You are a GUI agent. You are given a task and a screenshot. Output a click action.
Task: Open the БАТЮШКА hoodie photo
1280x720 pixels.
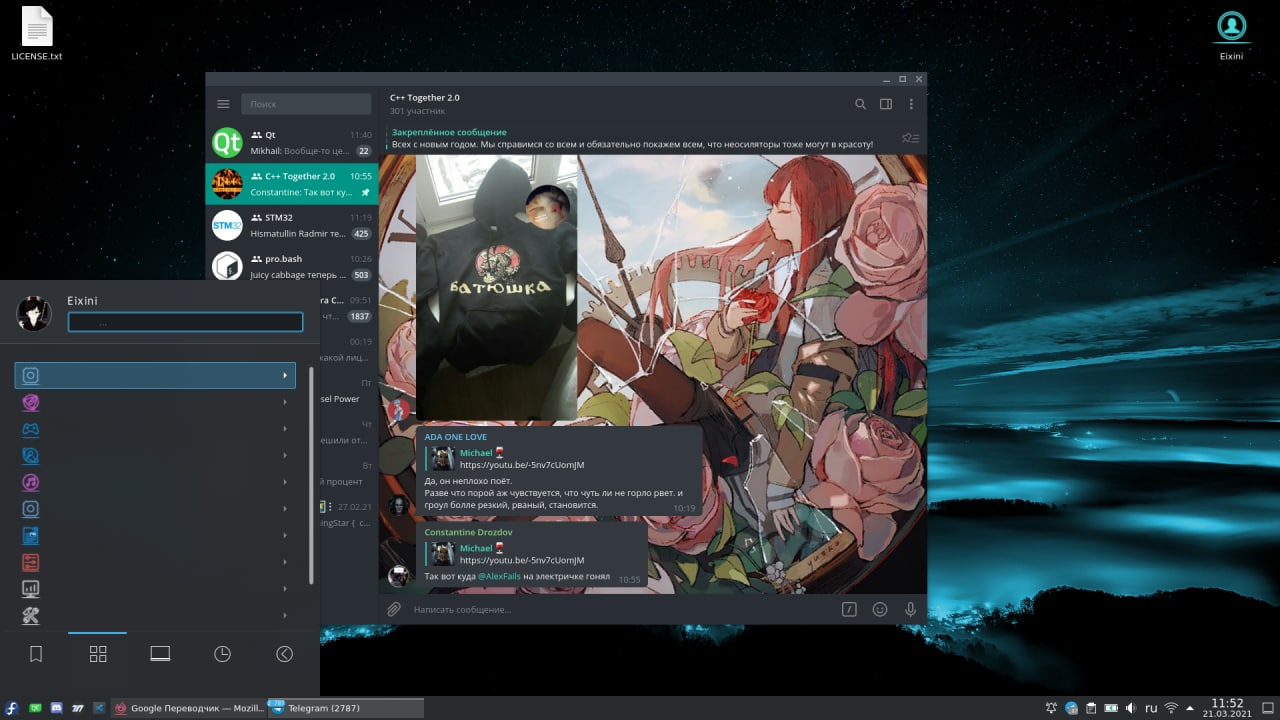coord(496,287)
